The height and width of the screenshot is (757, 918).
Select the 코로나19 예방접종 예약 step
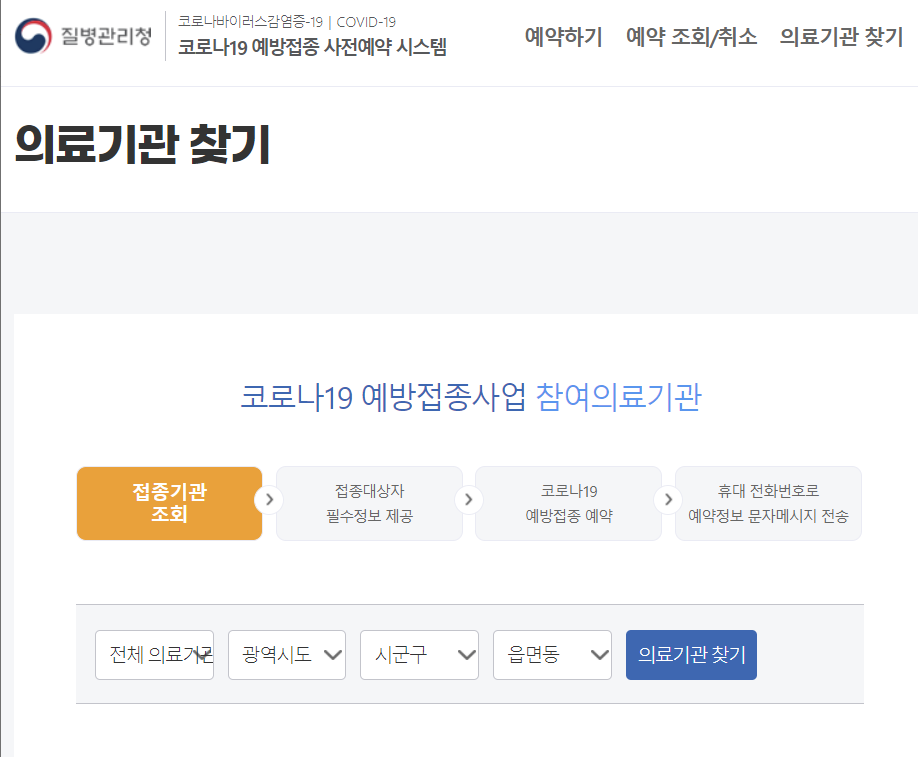coord(568,503)
